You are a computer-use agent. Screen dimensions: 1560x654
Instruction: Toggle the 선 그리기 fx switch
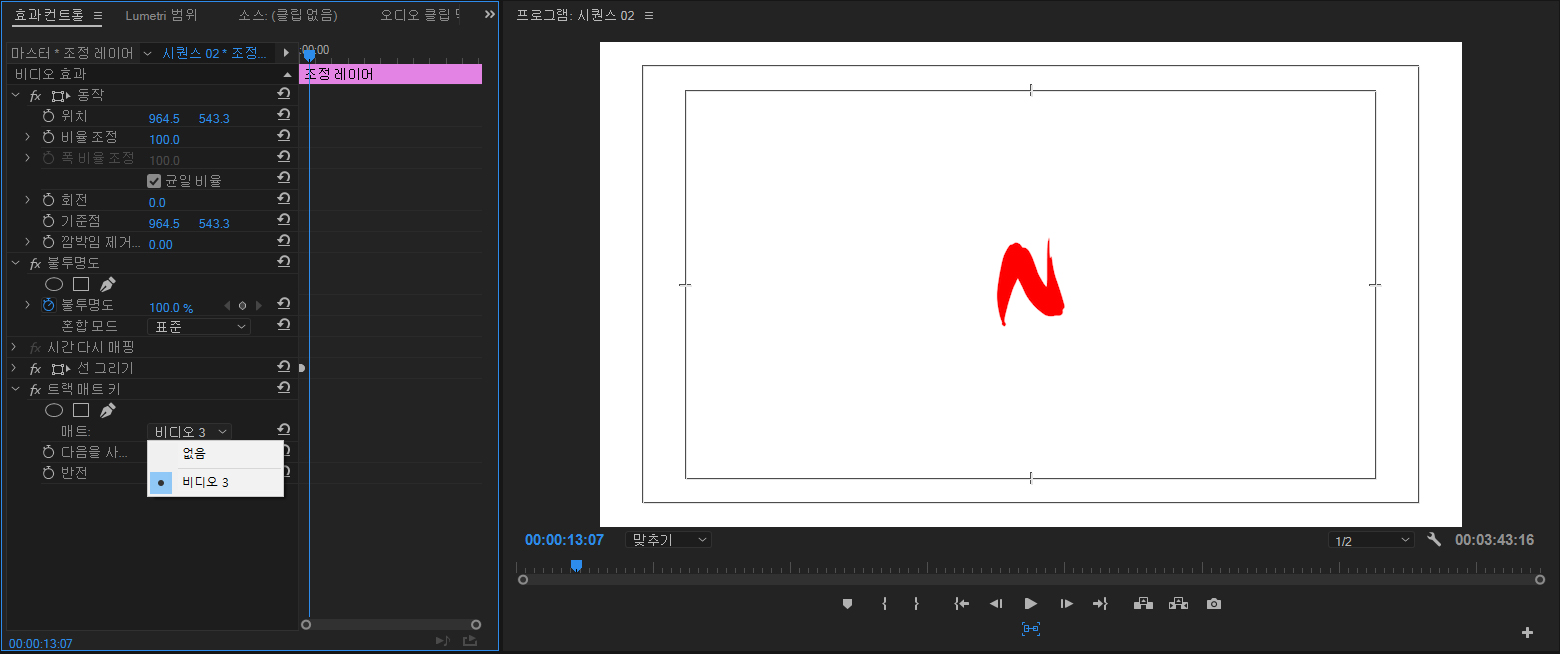tap(35, 368)
